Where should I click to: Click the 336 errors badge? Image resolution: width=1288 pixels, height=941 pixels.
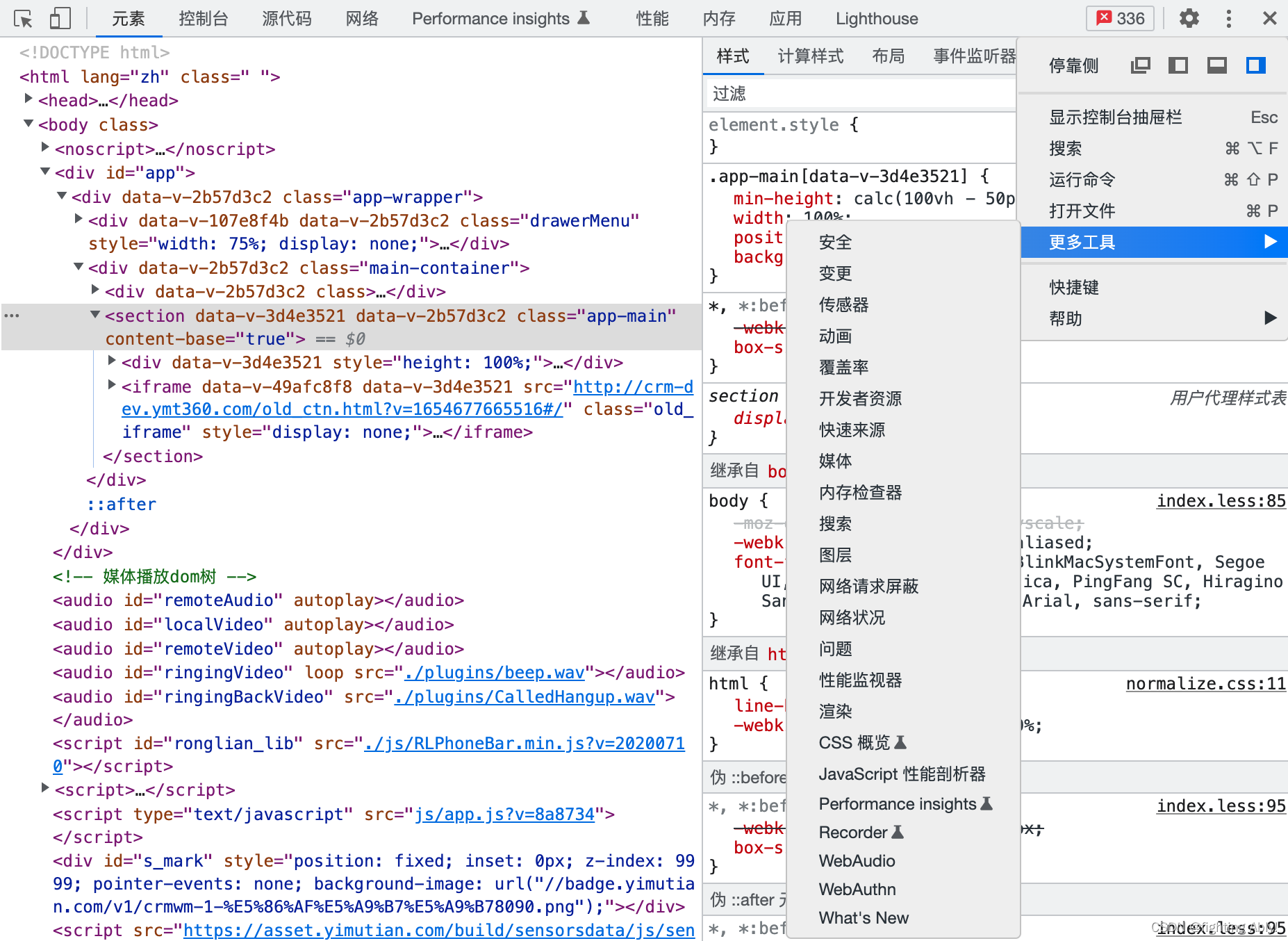1120,19
